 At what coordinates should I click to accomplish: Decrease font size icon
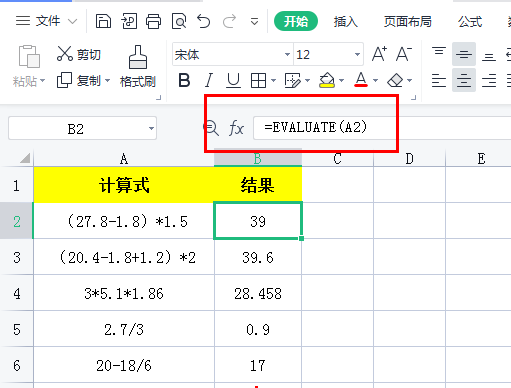coord(404,54)
